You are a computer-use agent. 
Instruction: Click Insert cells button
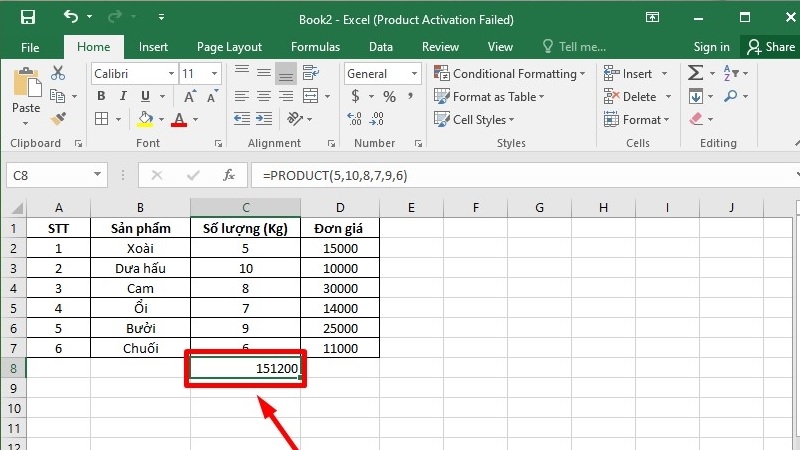pos(636,73)
